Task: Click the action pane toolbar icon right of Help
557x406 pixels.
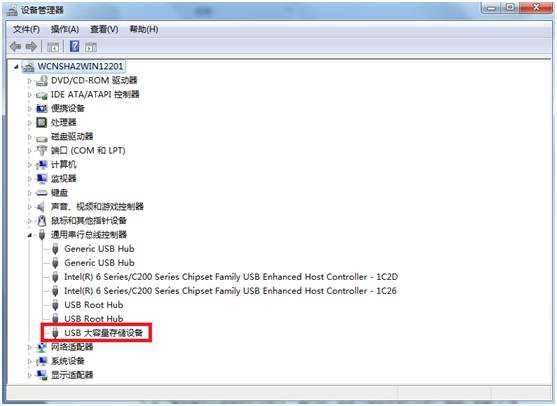Action: click(x=91, y=47)
